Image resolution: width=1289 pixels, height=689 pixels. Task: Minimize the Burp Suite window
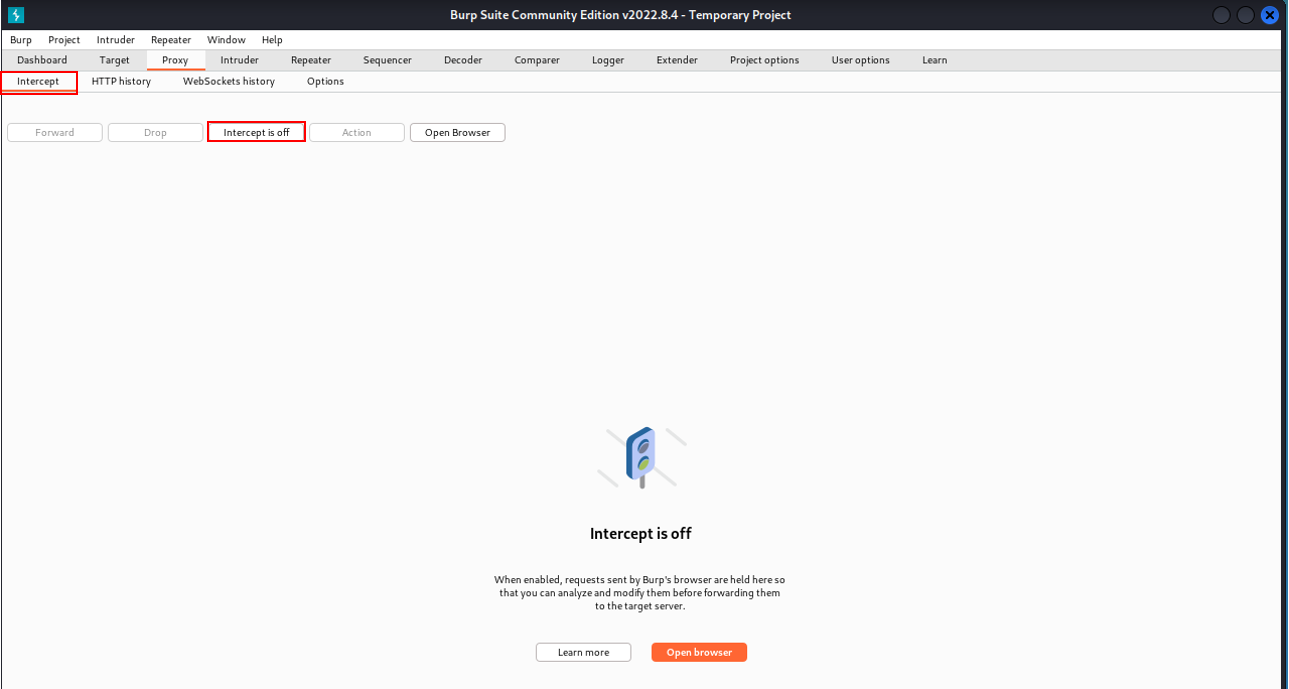click(1222, 15)
